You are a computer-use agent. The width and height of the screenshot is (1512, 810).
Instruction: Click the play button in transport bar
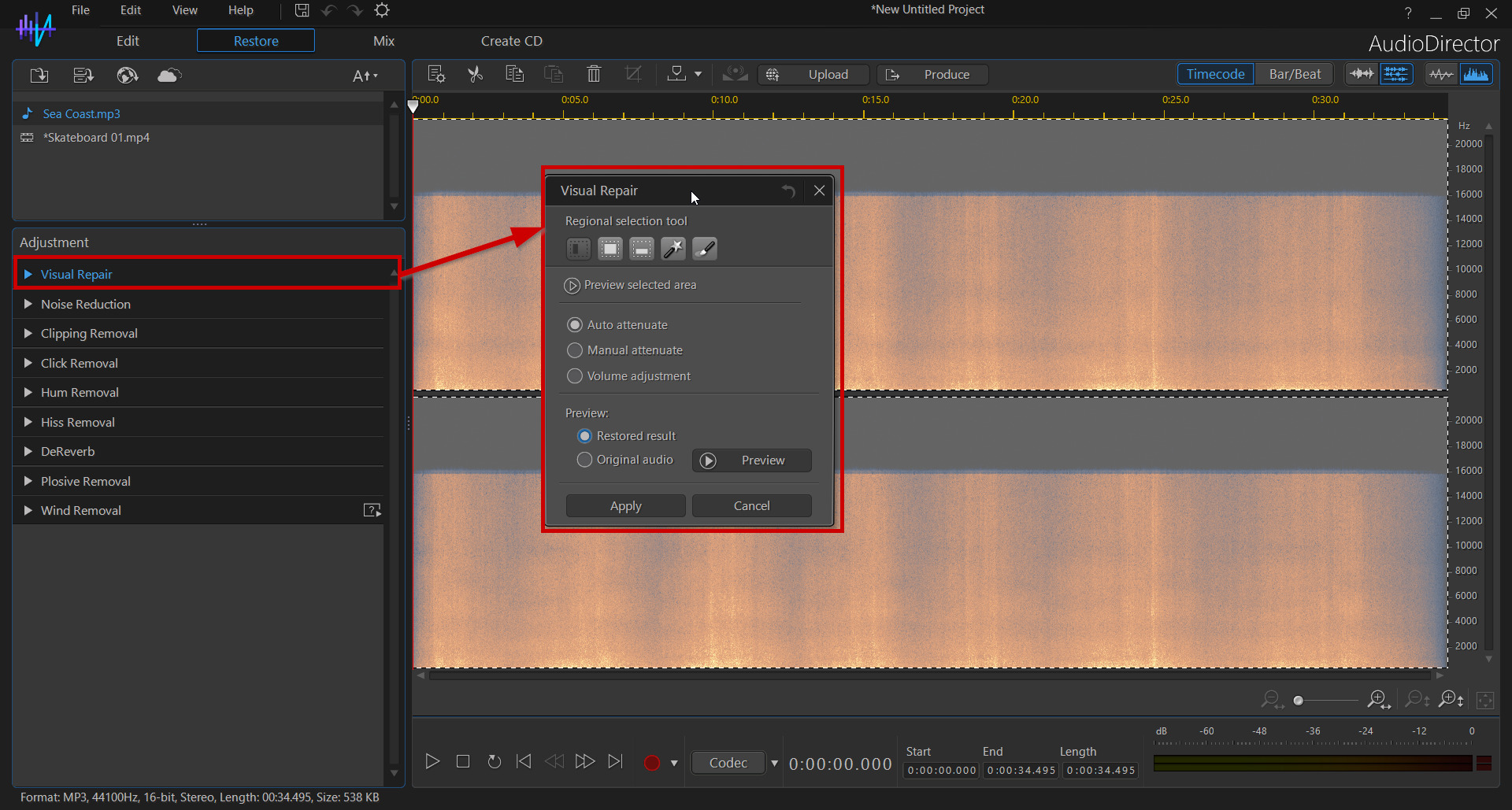coord(432,761)
